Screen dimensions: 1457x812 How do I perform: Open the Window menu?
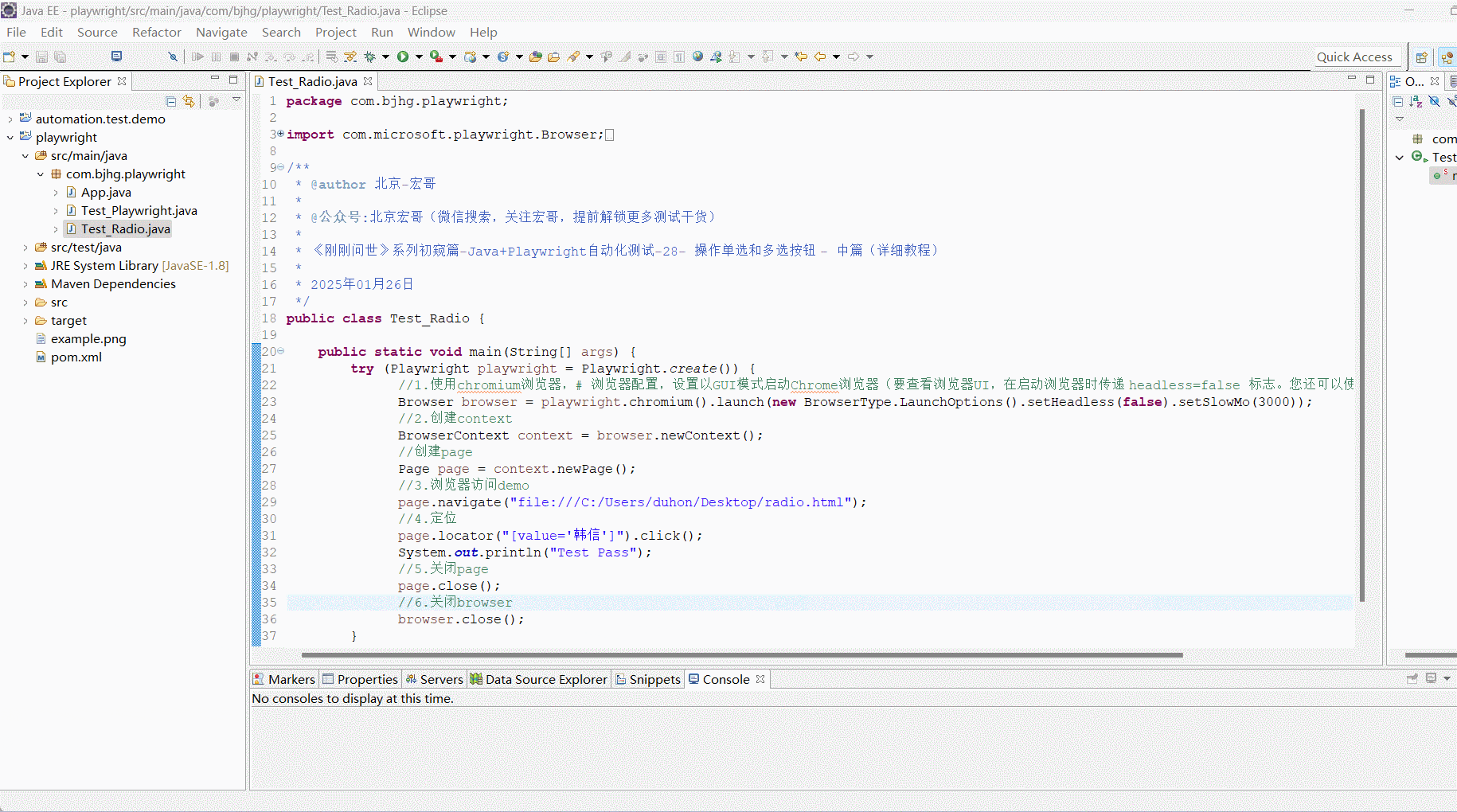[432, 32]
